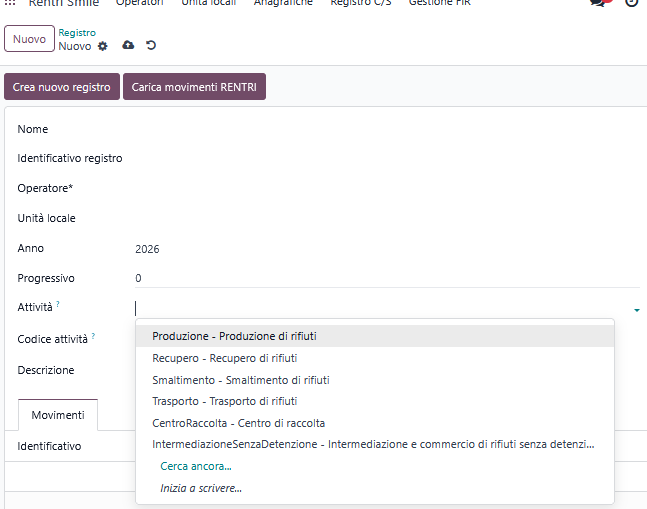Image resolution: width=647 pixels, height=509 pixels.
Task: Click the Progressivo field showing 0
Action: (x=387, y=278)
